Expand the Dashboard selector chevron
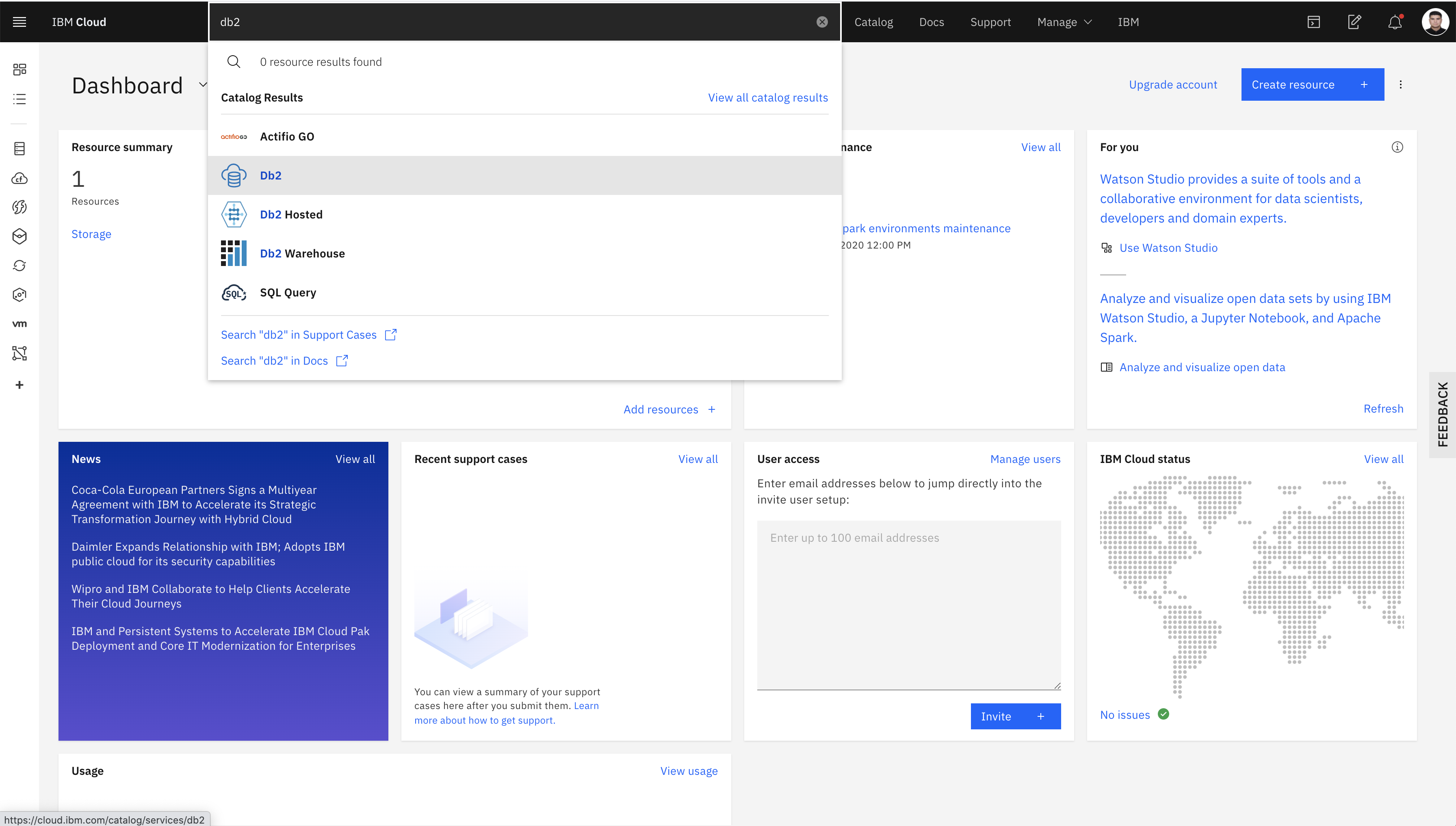 click(203, 84)
